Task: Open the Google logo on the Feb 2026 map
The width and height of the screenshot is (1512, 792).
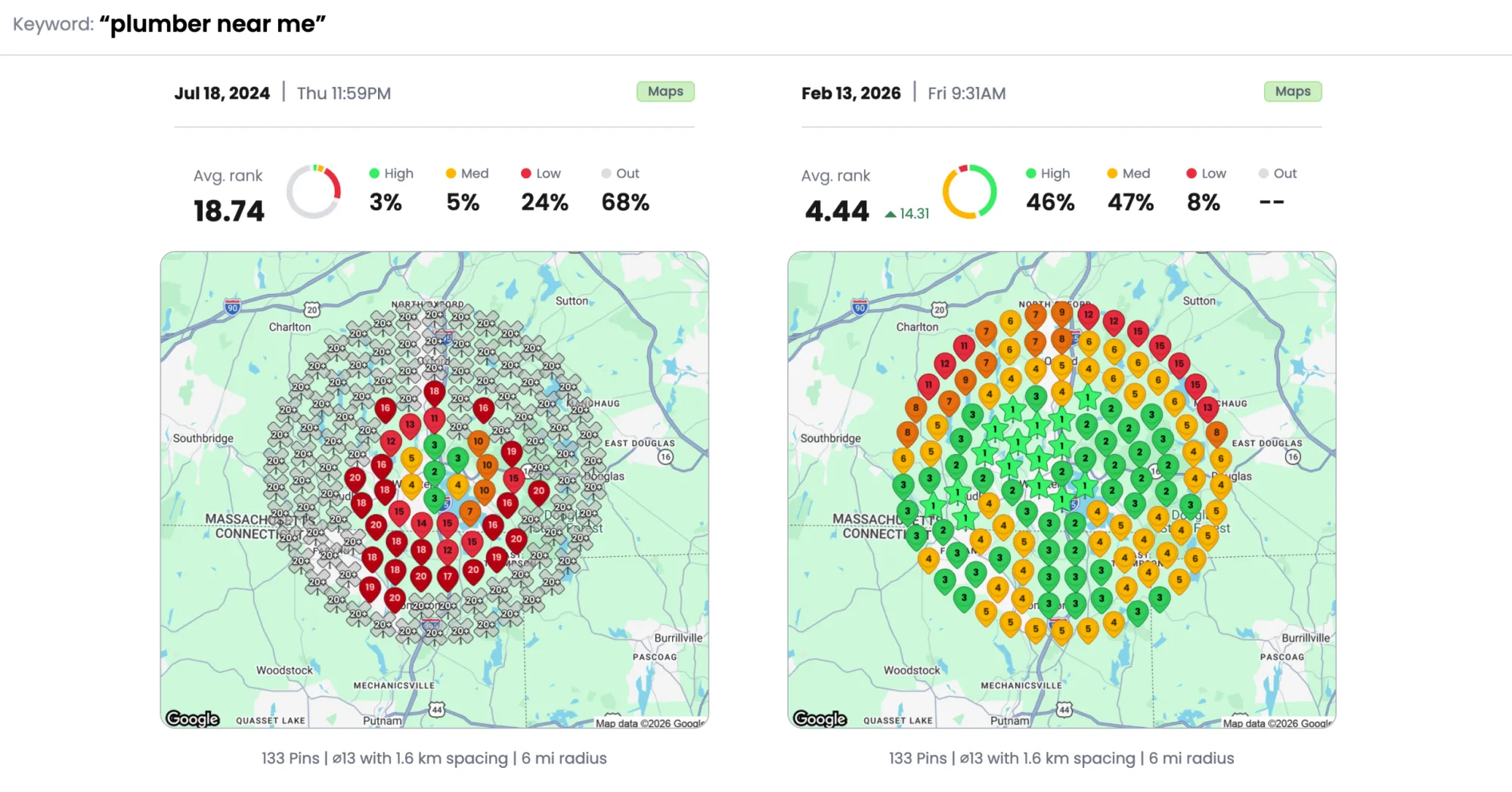Action: [820, 719]
